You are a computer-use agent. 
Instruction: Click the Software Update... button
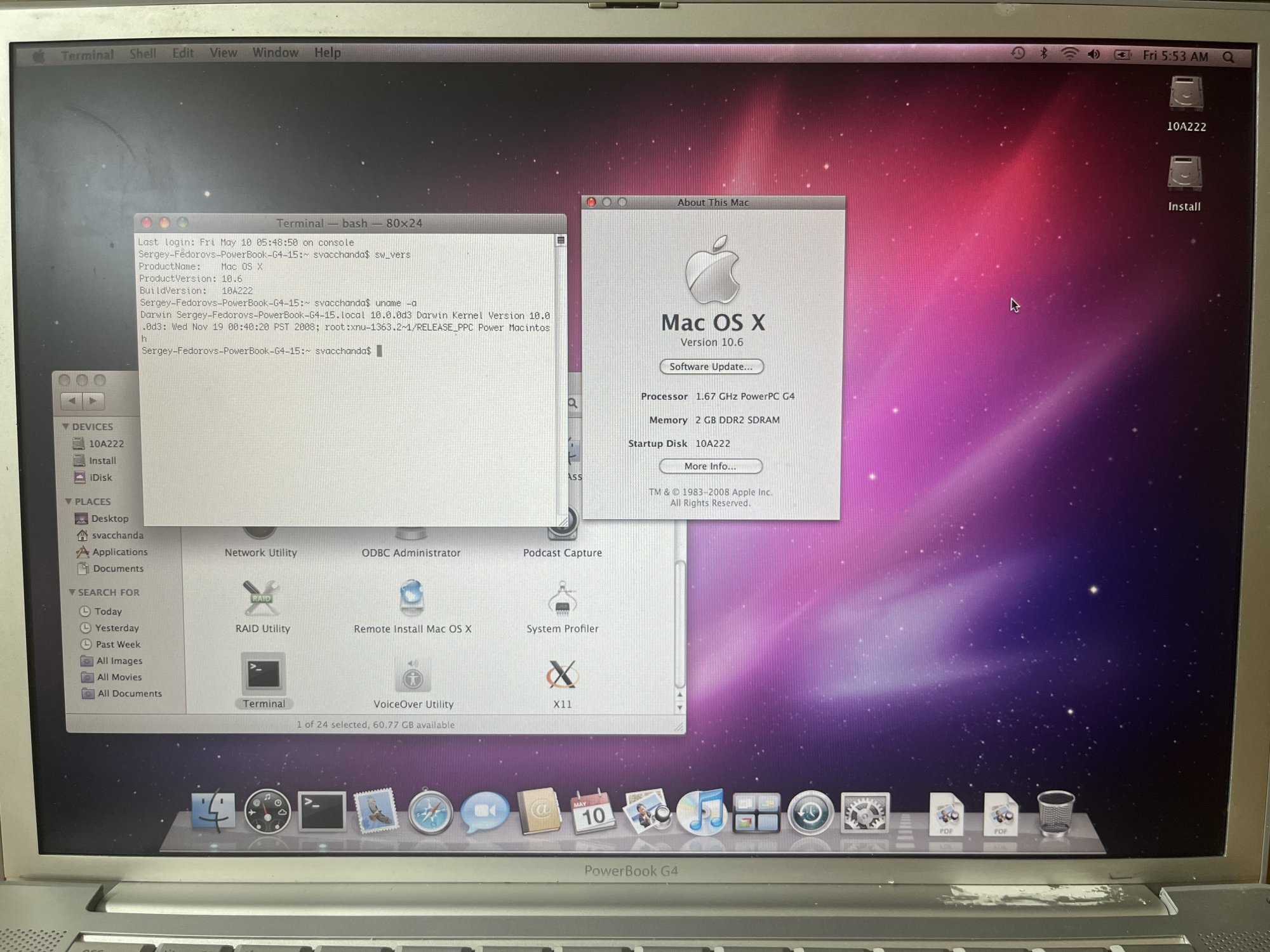[x=711, y=367]
